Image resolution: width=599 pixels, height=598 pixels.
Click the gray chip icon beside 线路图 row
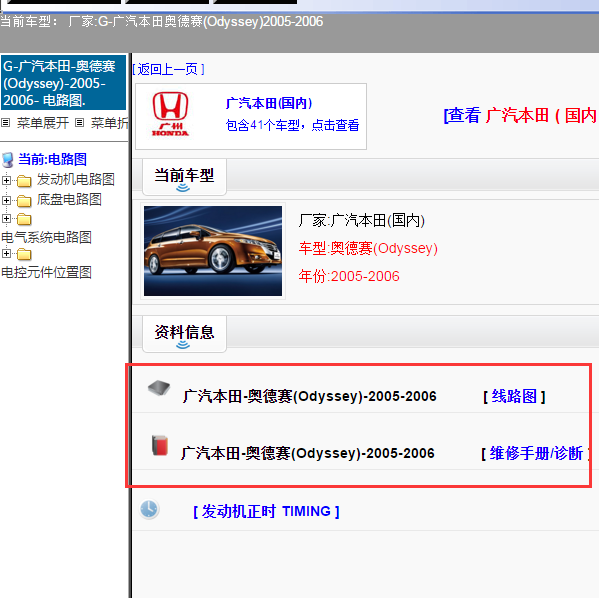click(x=159, y=388)
